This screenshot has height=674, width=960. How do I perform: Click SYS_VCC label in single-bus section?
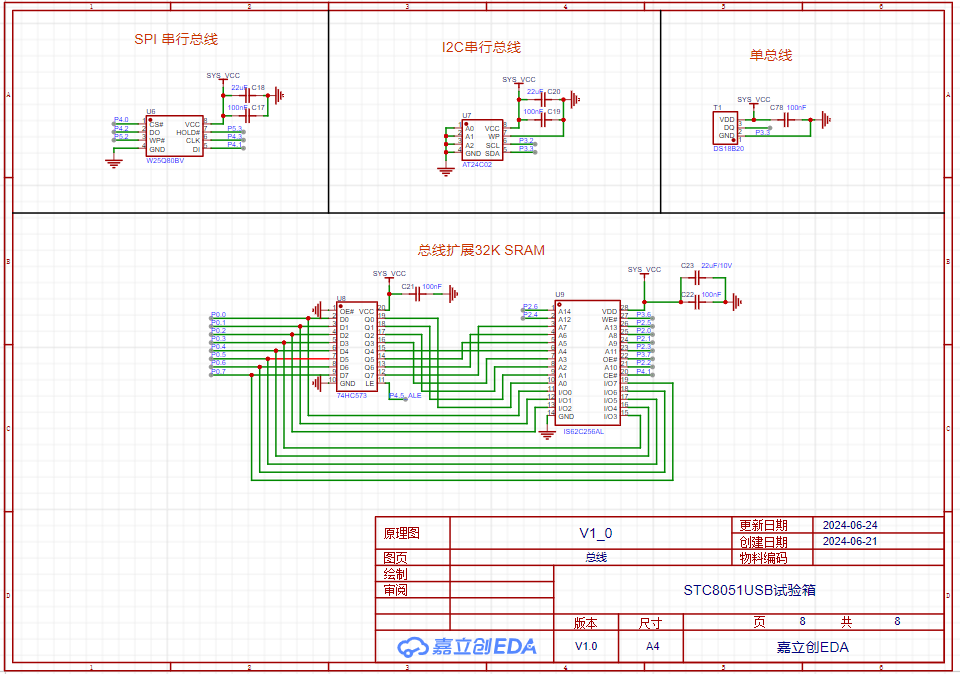[754, 99]
